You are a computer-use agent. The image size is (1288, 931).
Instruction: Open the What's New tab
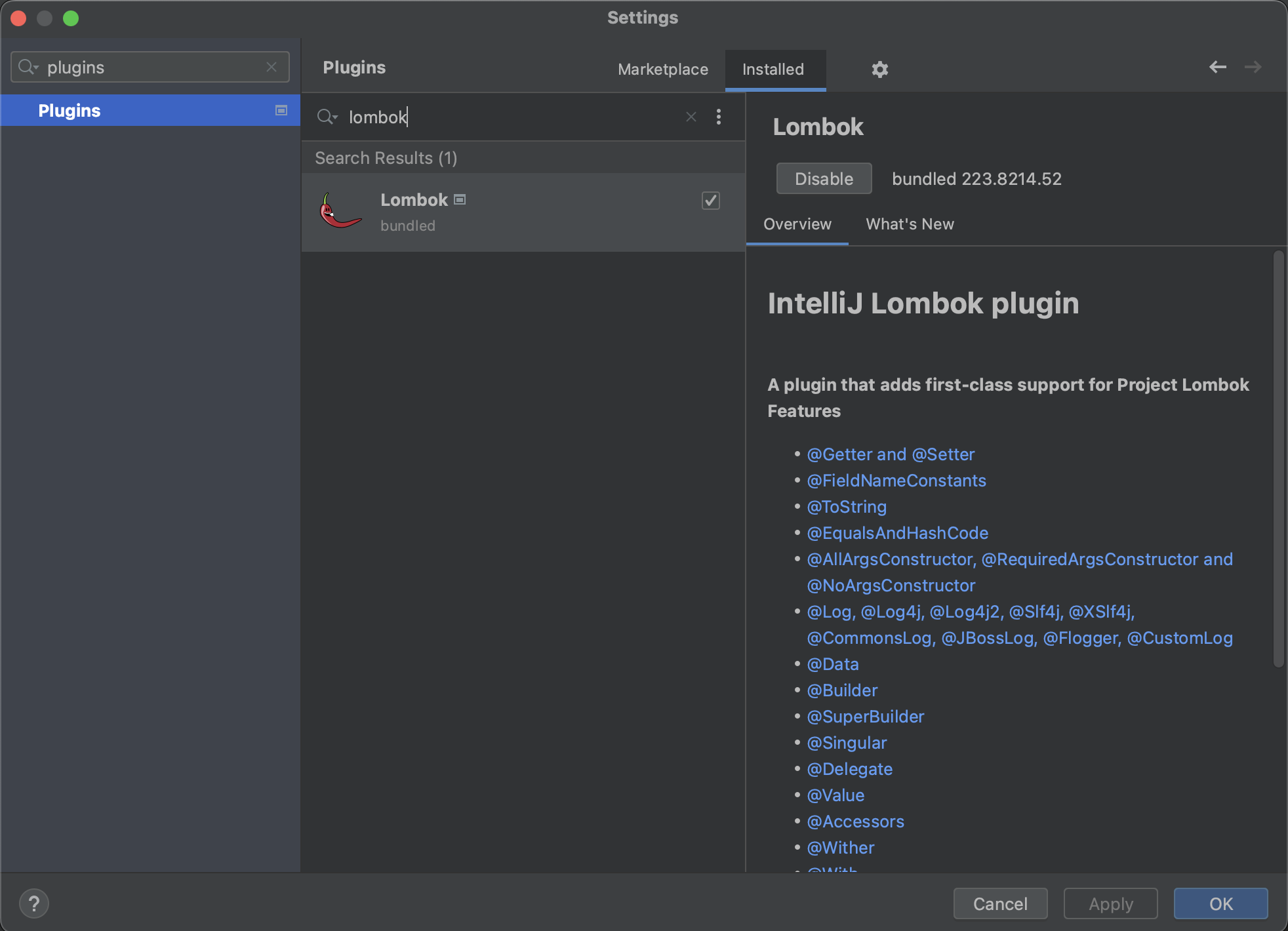click(x=909, y=224)
